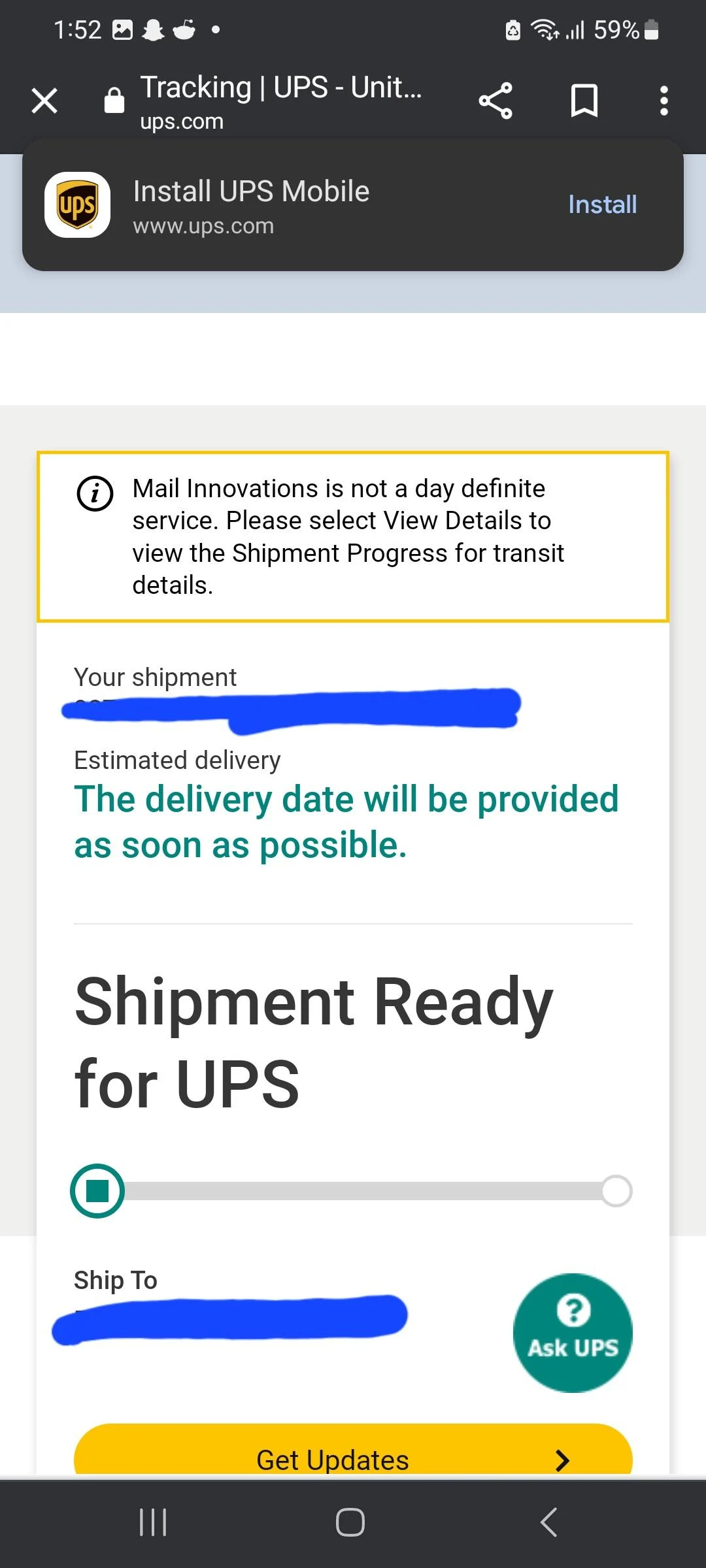This screenshot has height=1568, width=706.
Task: Install the UPS Mobile app
Action: point(602,204)
